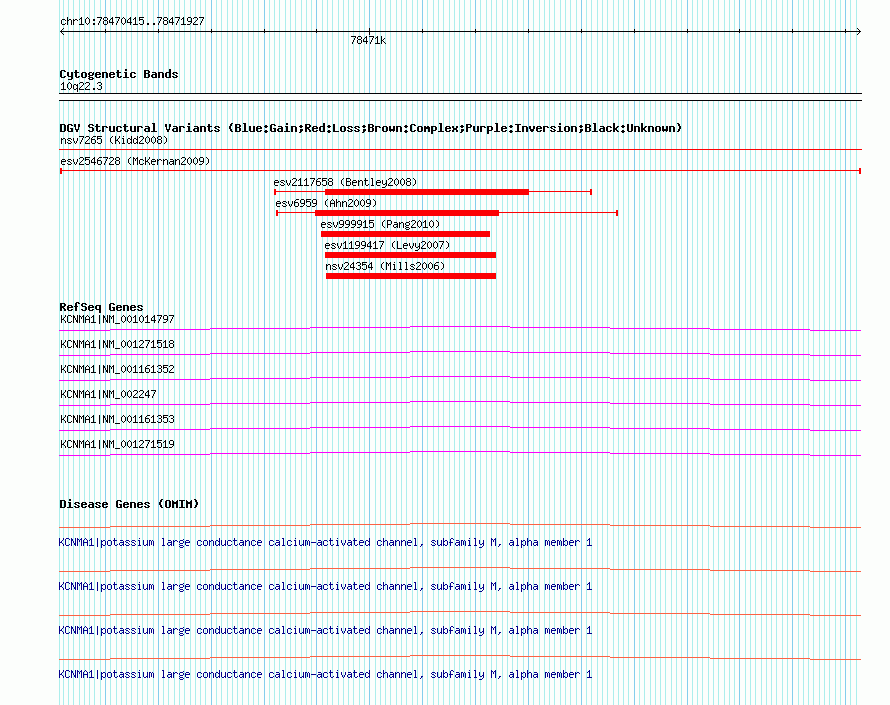Click the red bar under nsv24354

tap(411, 276)
